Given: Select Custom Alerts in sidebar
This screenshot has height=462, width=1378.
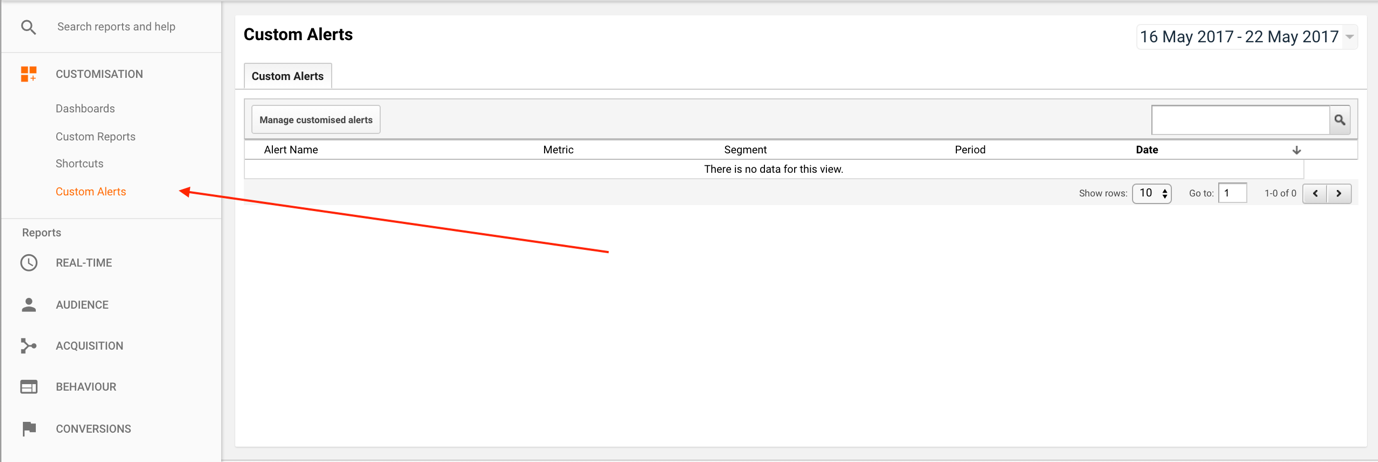Looking at the screenshot, I should (x=91, y=192).
